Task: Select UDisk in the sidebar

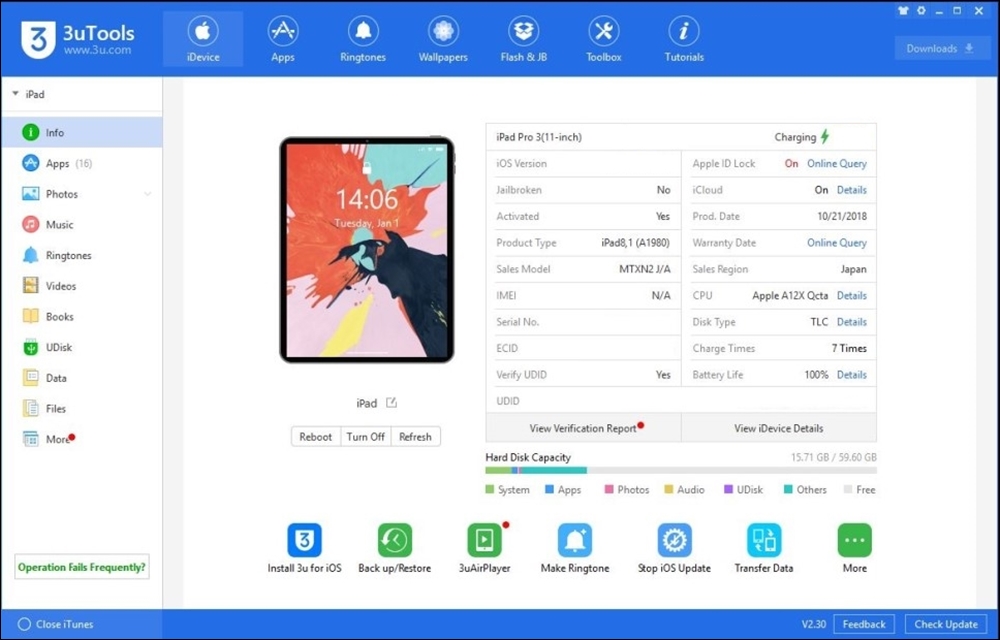Action: tap(82, 347)
